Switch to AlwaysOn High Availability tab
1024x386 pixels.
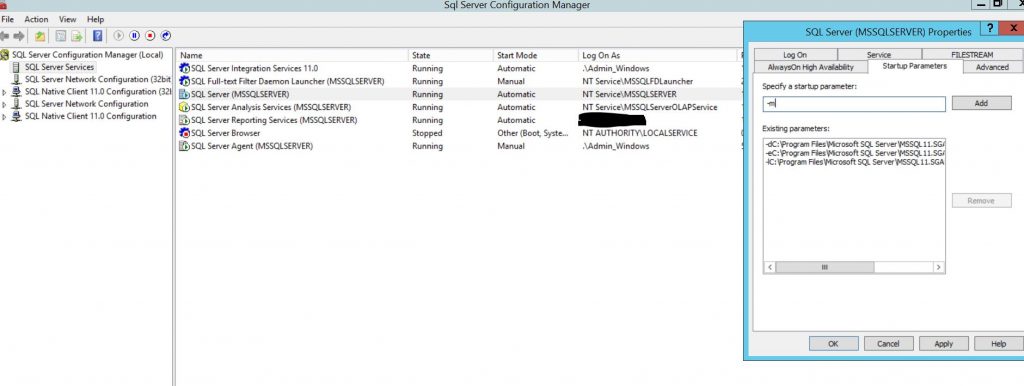tap(810, 67)
